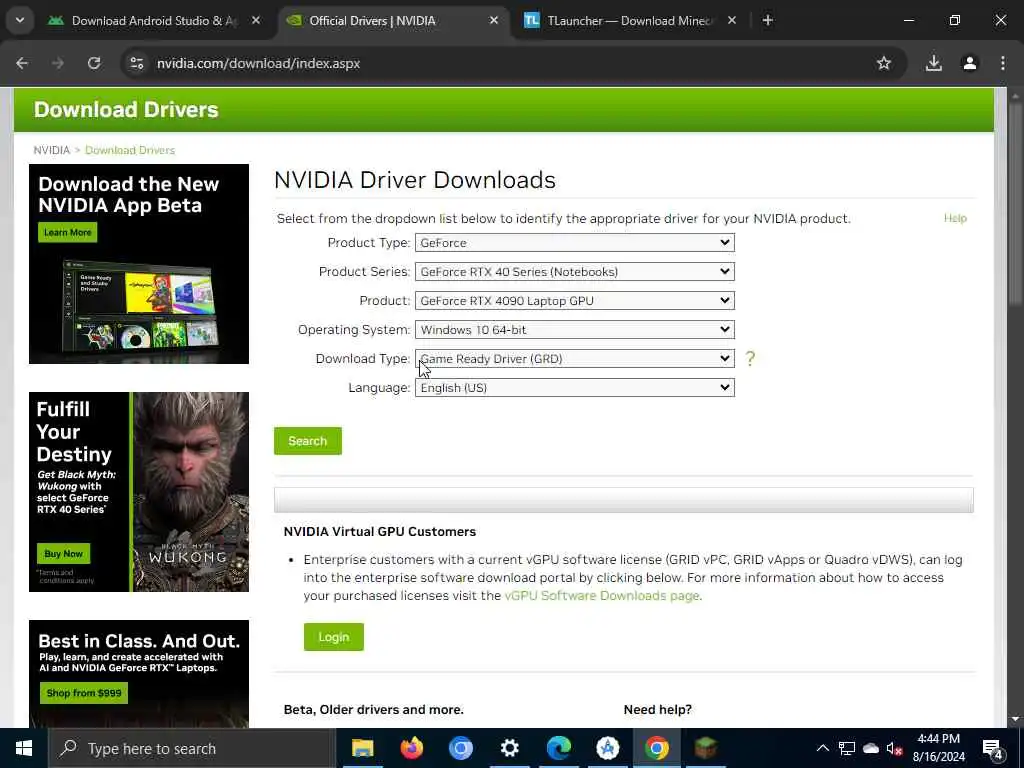Launch Firefox from the taskbar
This screenshot has height=768, width=1024.
[411, 748]
